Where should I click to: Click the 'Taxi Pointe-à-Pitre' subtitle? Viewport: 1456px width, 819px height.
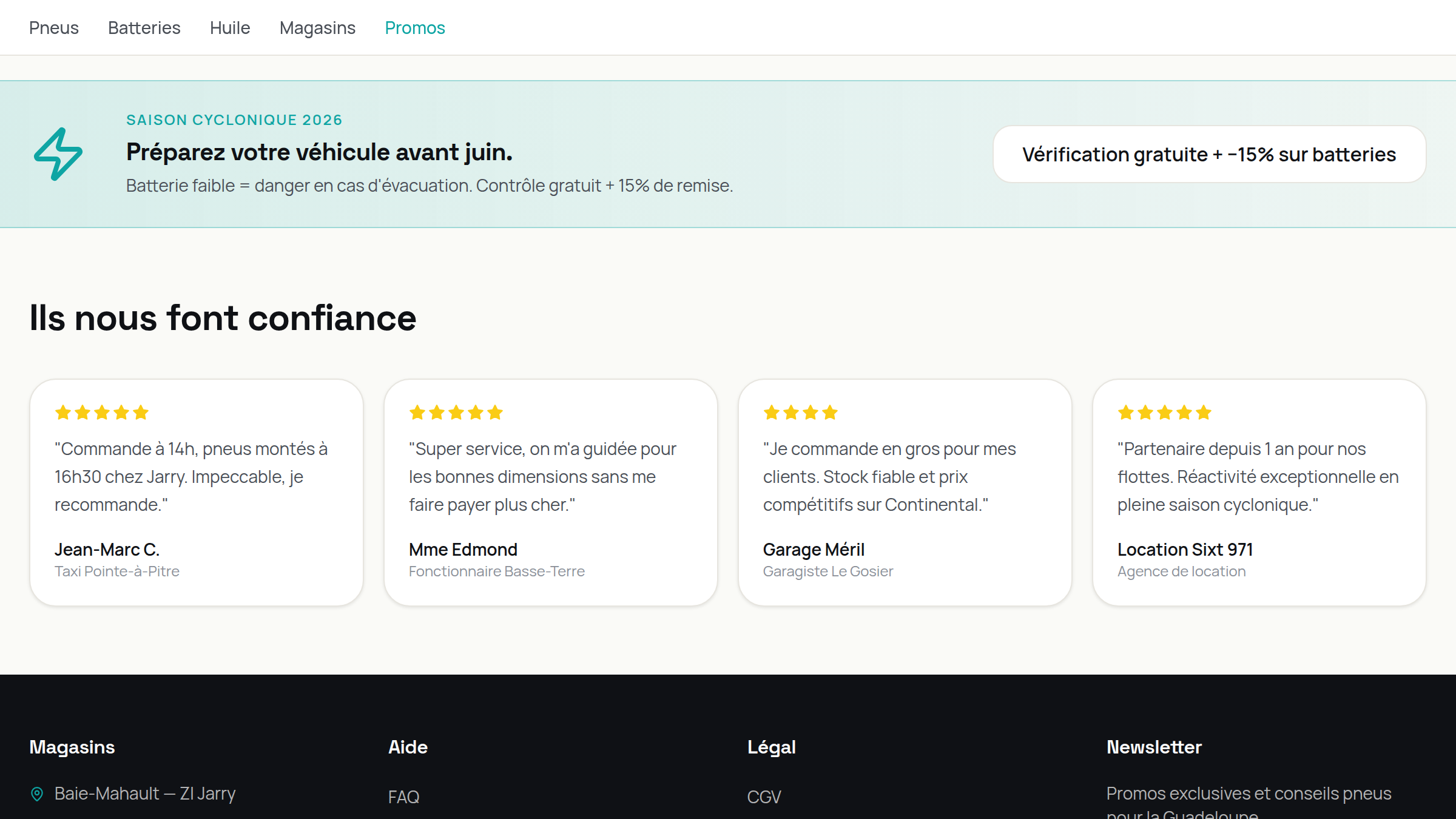click(117, 571)
